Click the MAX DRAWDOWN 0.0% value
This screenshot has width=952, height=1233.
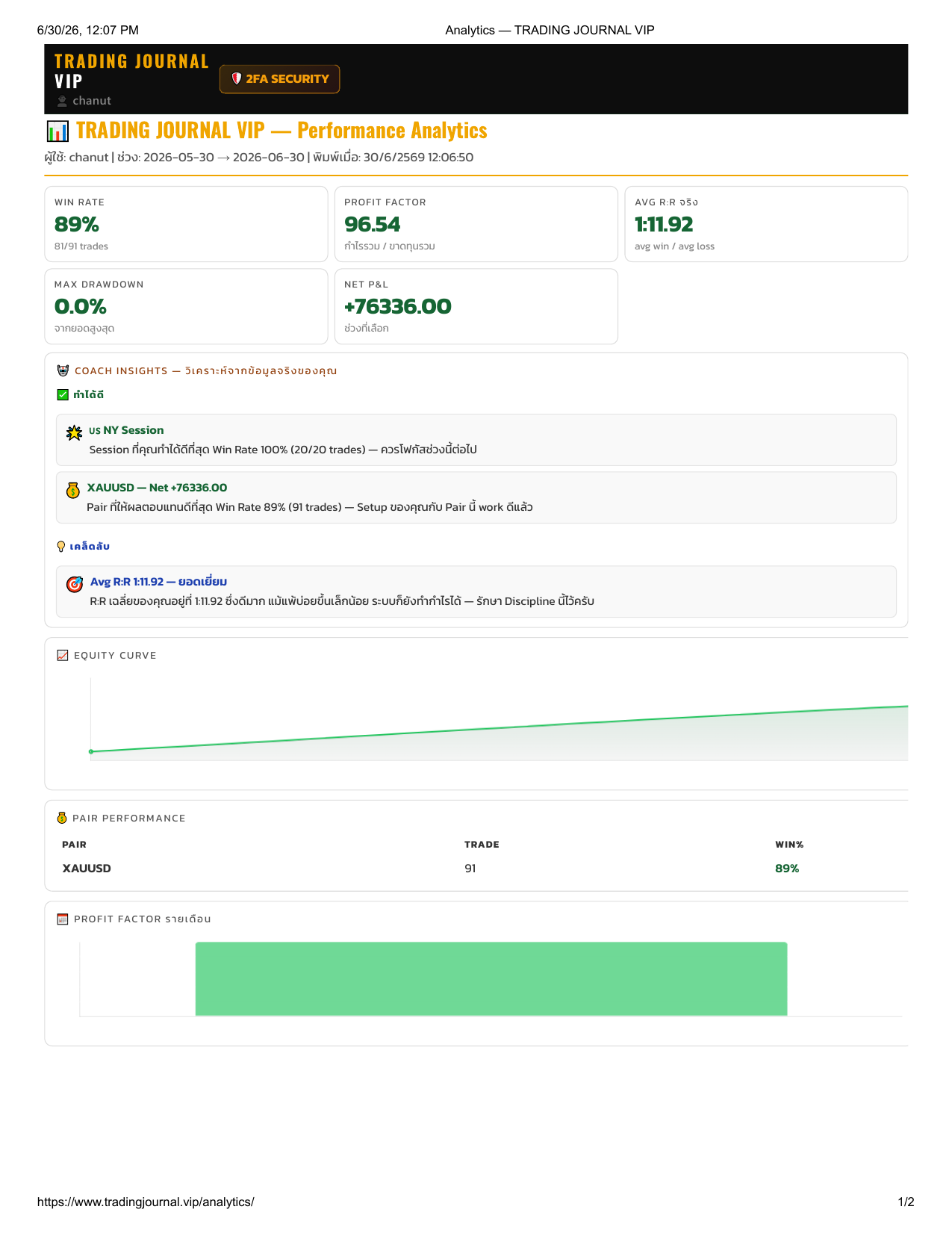(x=81, y=306)
